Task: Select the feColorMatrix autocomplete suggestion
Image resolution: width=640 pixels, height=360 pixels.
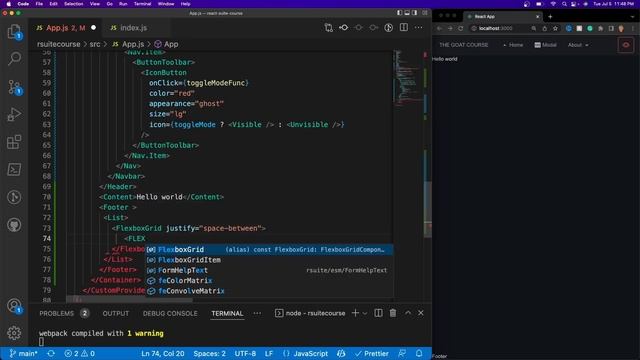Action: pos(269,280)
